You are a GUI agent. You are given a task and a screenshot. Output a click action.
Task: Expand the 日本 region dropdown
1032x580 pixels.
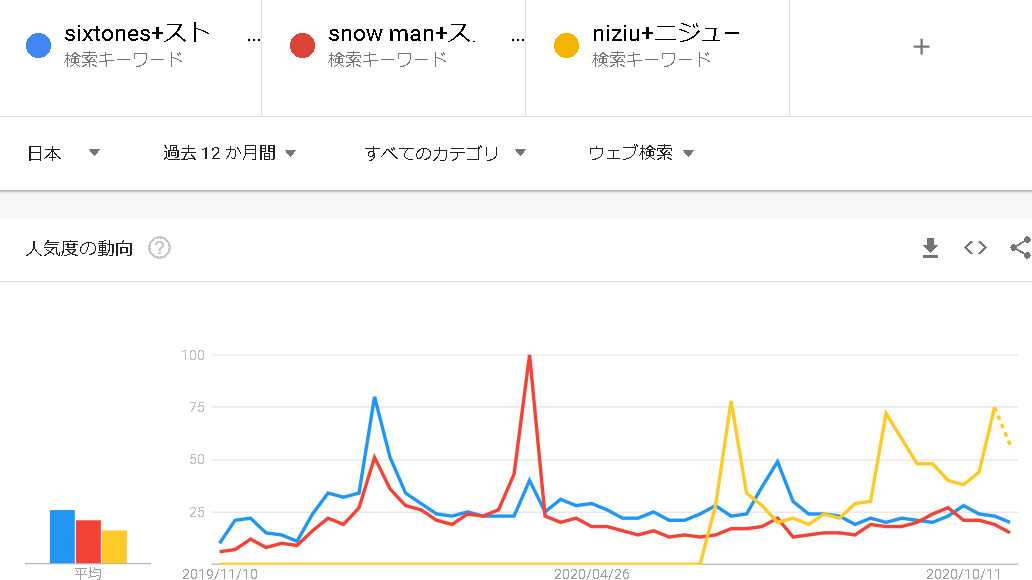[63, 153]
